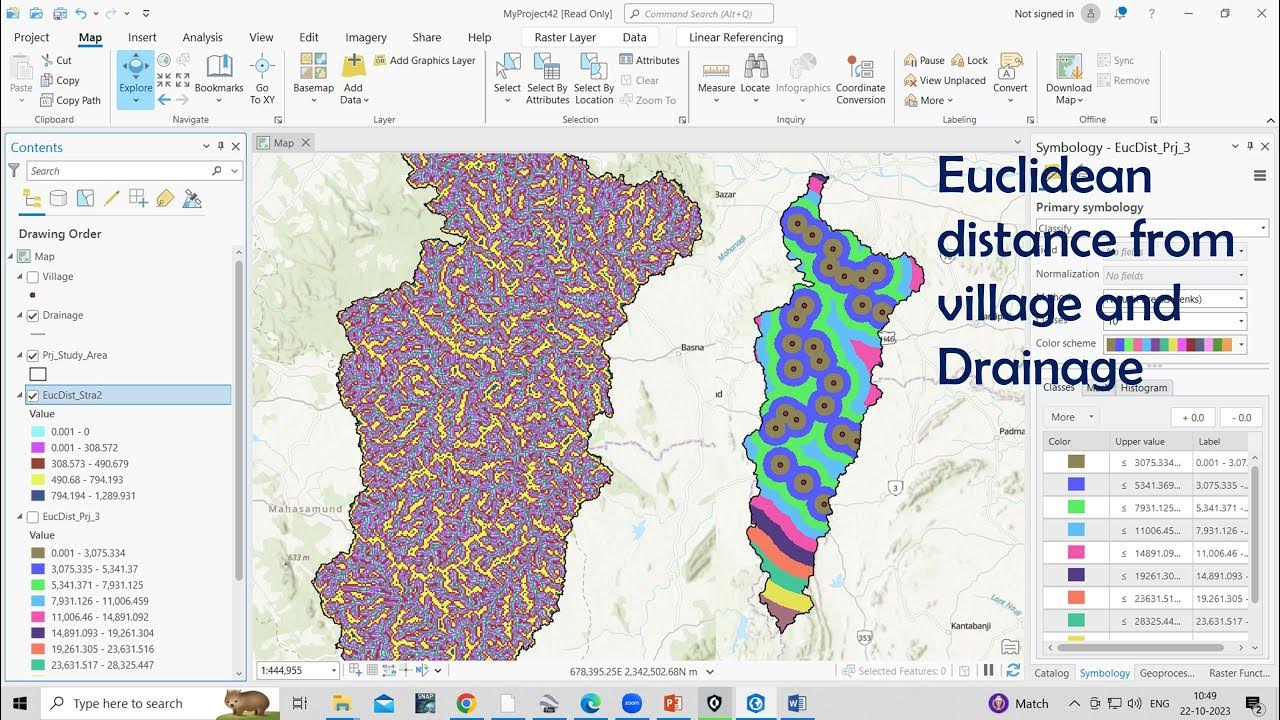Click Not signed in

coord(1044,14)
